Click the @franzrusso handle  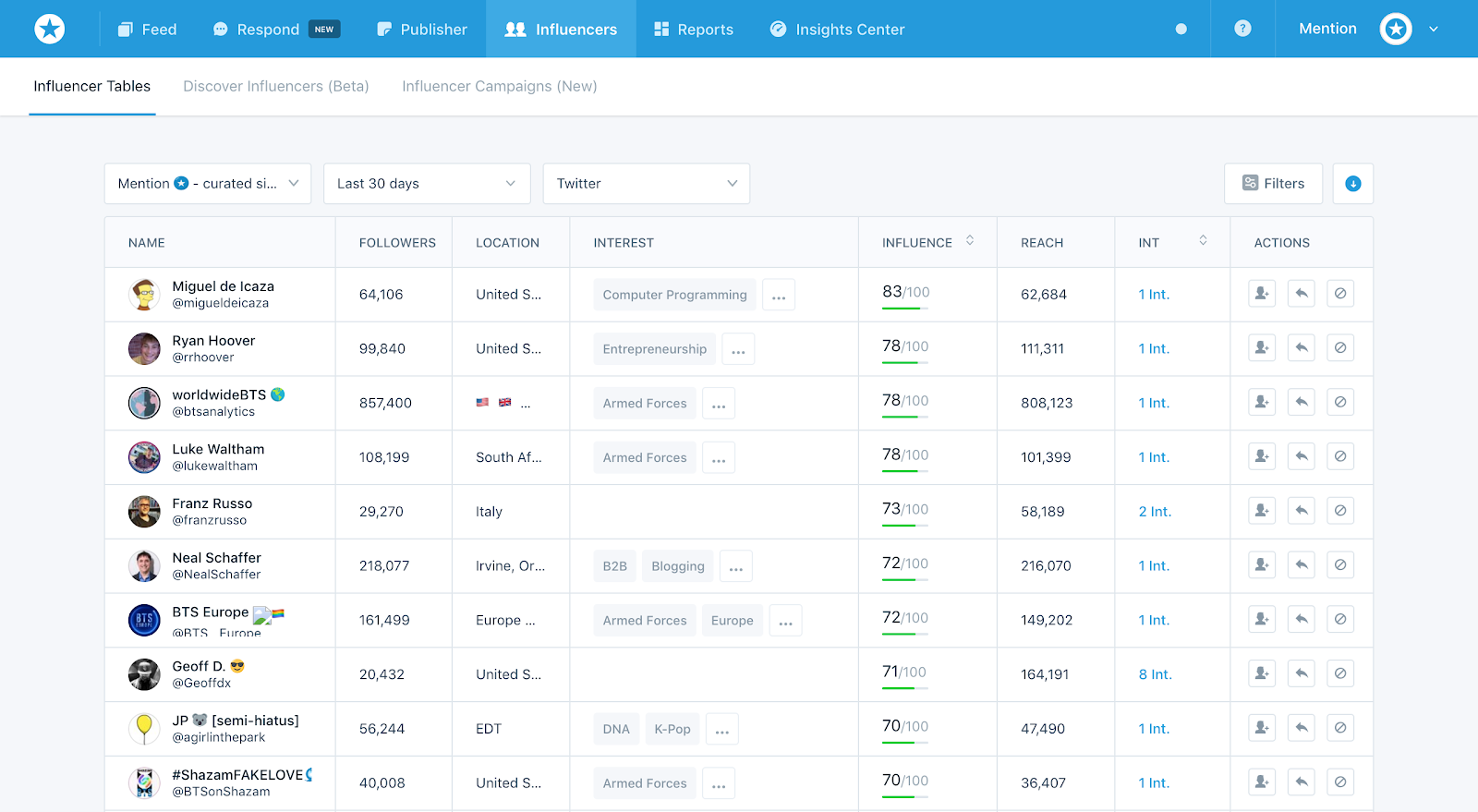click(x=209, y=520)
